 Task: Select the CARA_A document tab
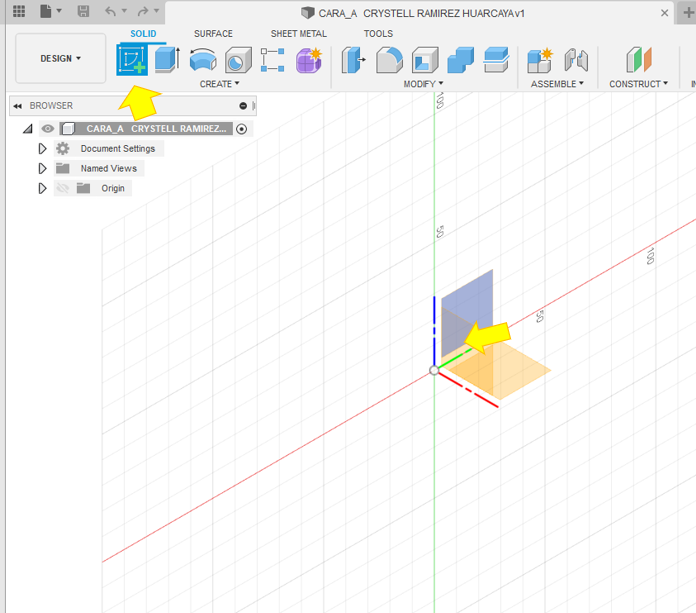coord(413,13)
